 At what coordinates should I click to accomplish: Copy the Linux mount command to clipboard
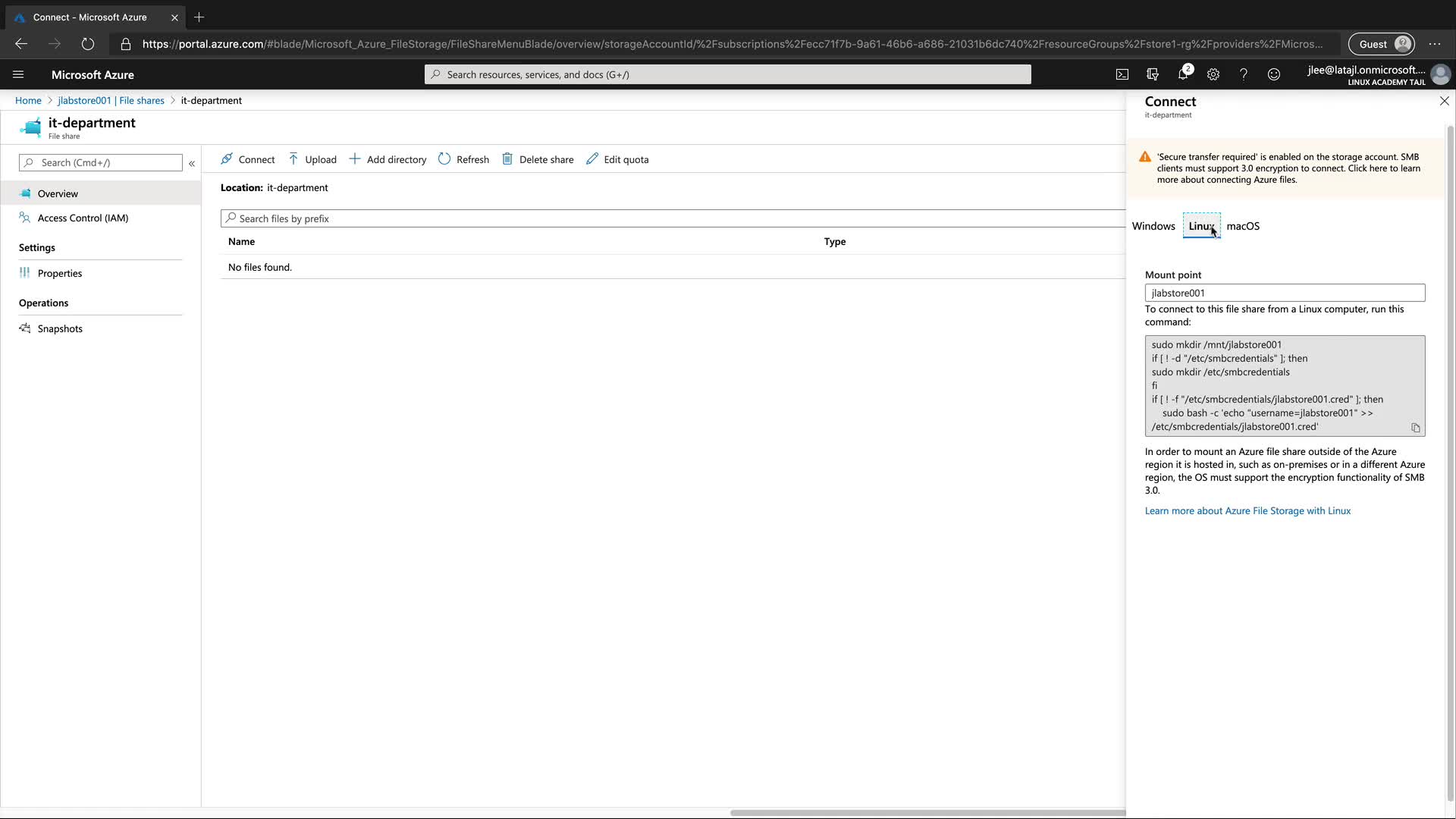1415,428
